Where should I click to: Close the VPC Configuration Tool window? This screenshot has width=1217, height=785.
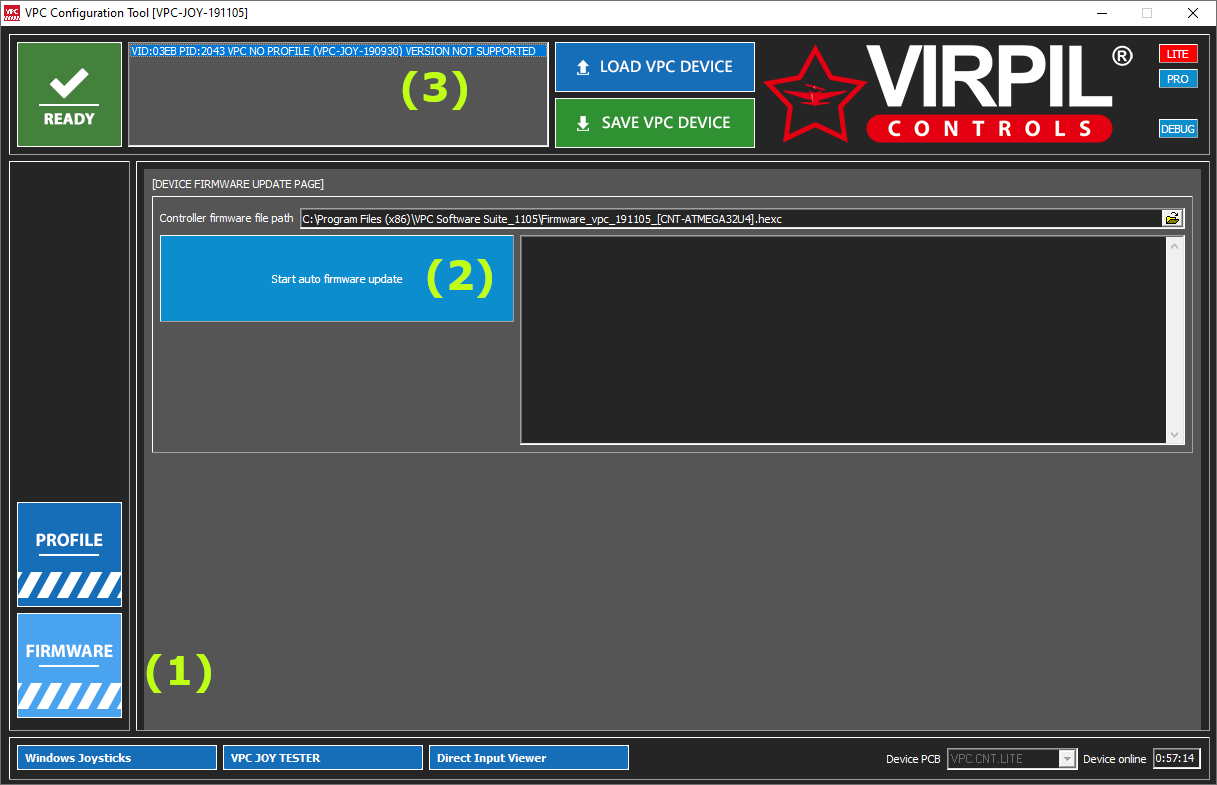(1193, 13)
